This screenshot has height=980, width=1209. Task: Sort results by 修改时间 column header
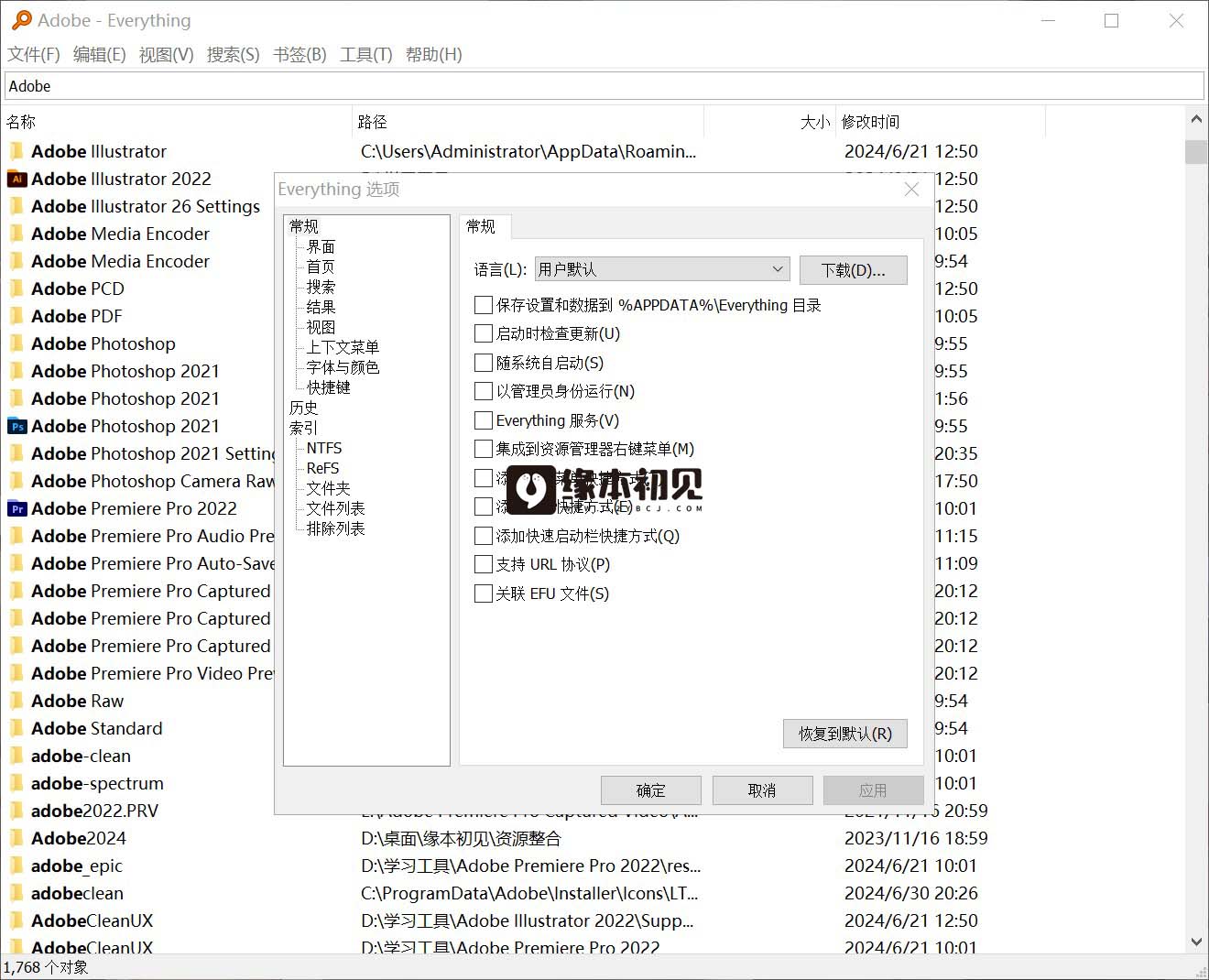point(941,122)
